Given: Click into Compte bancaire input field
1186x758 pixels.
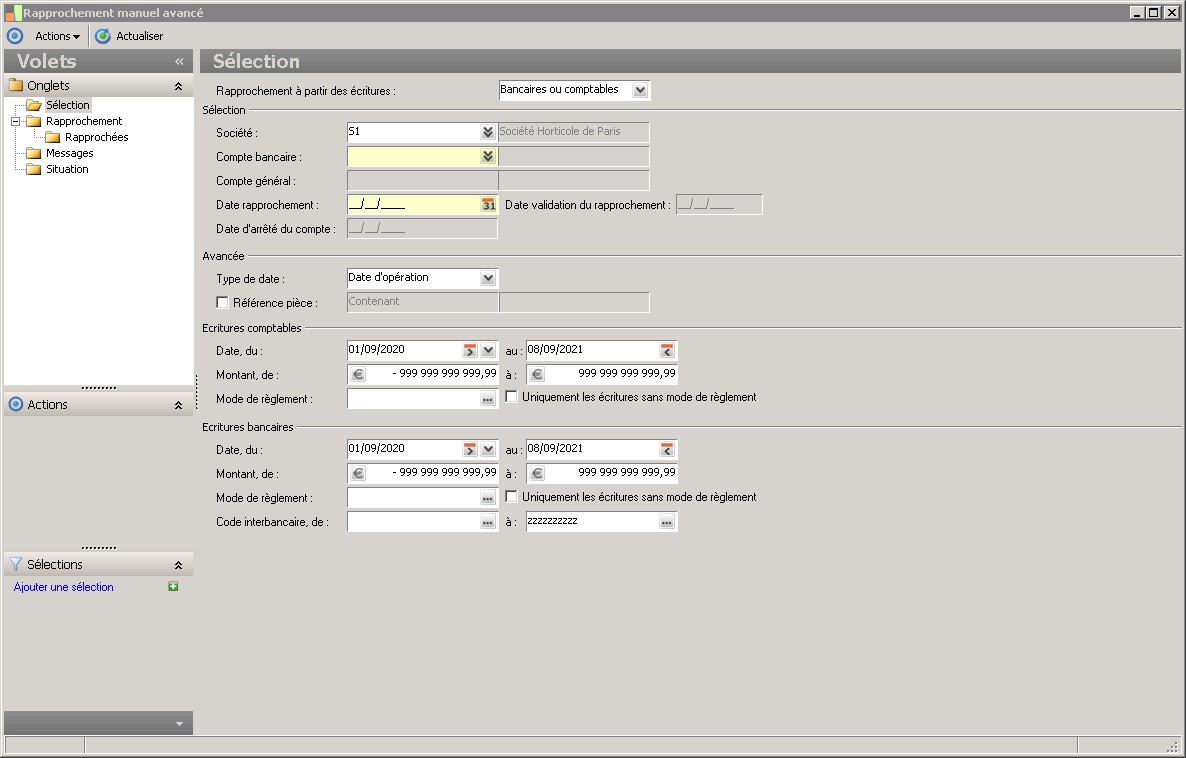Looking at the screenshot, I should [412, 157].
